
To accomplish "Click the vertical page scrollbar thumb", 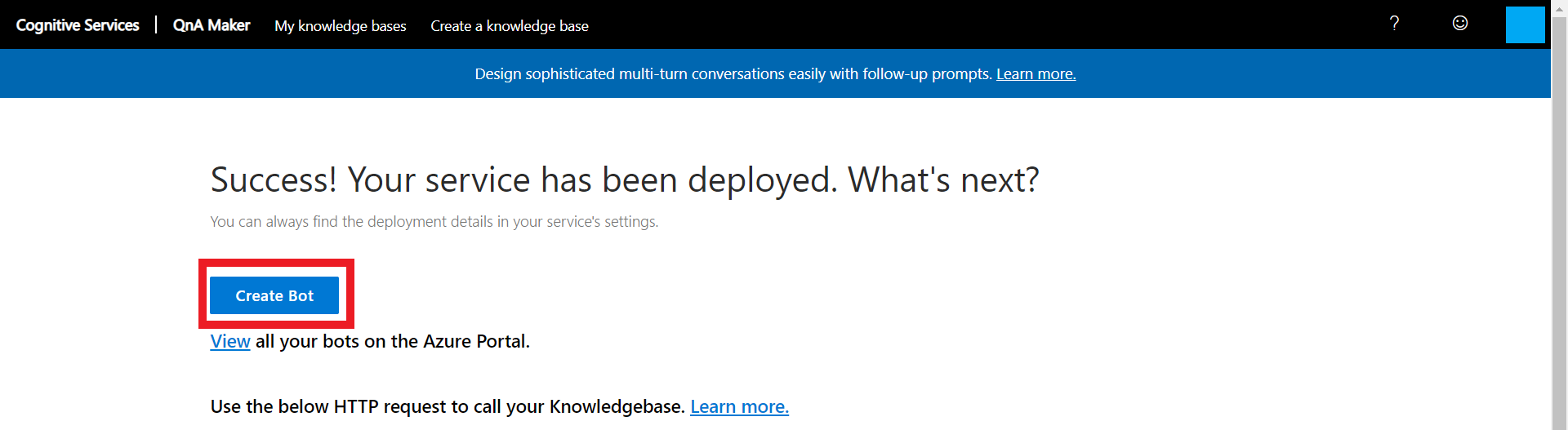I will tap(1559, 220).
